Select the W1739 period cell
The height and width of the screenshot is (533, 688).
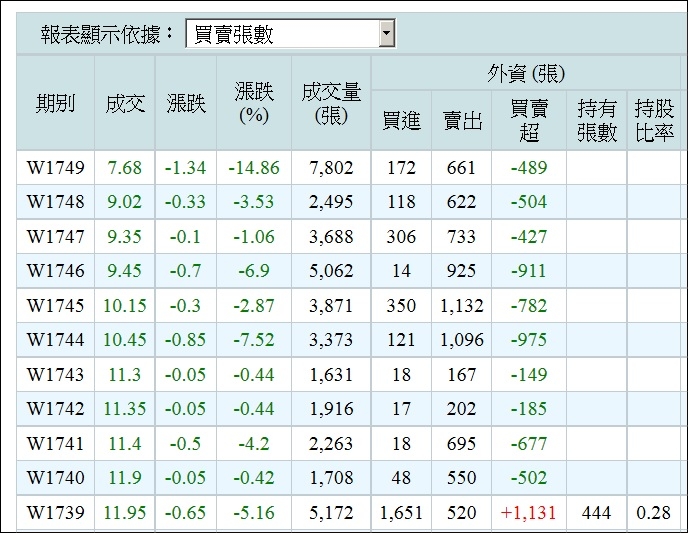pos(55,512)
